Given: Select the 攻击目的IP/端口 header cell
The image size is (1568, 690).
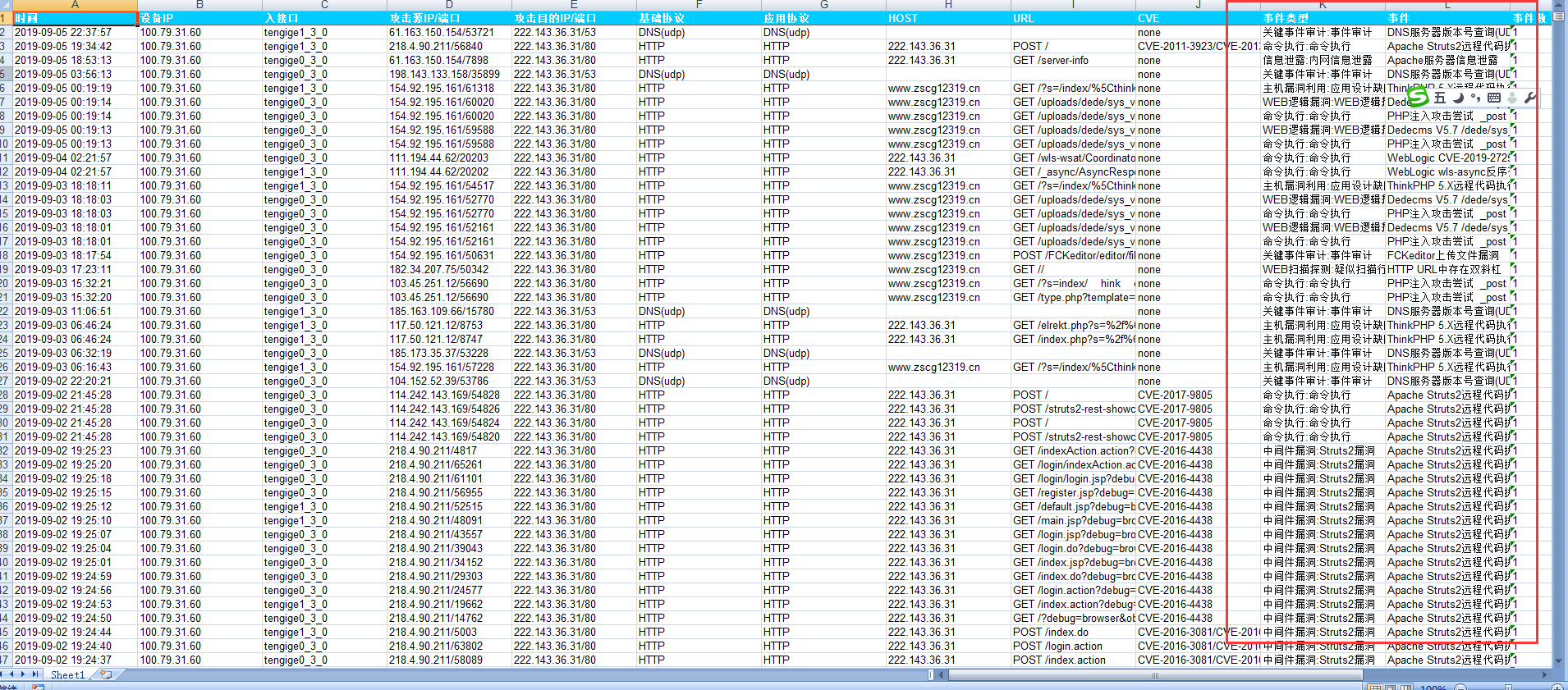Looking at the screenshot, I should tap(574, 18).
